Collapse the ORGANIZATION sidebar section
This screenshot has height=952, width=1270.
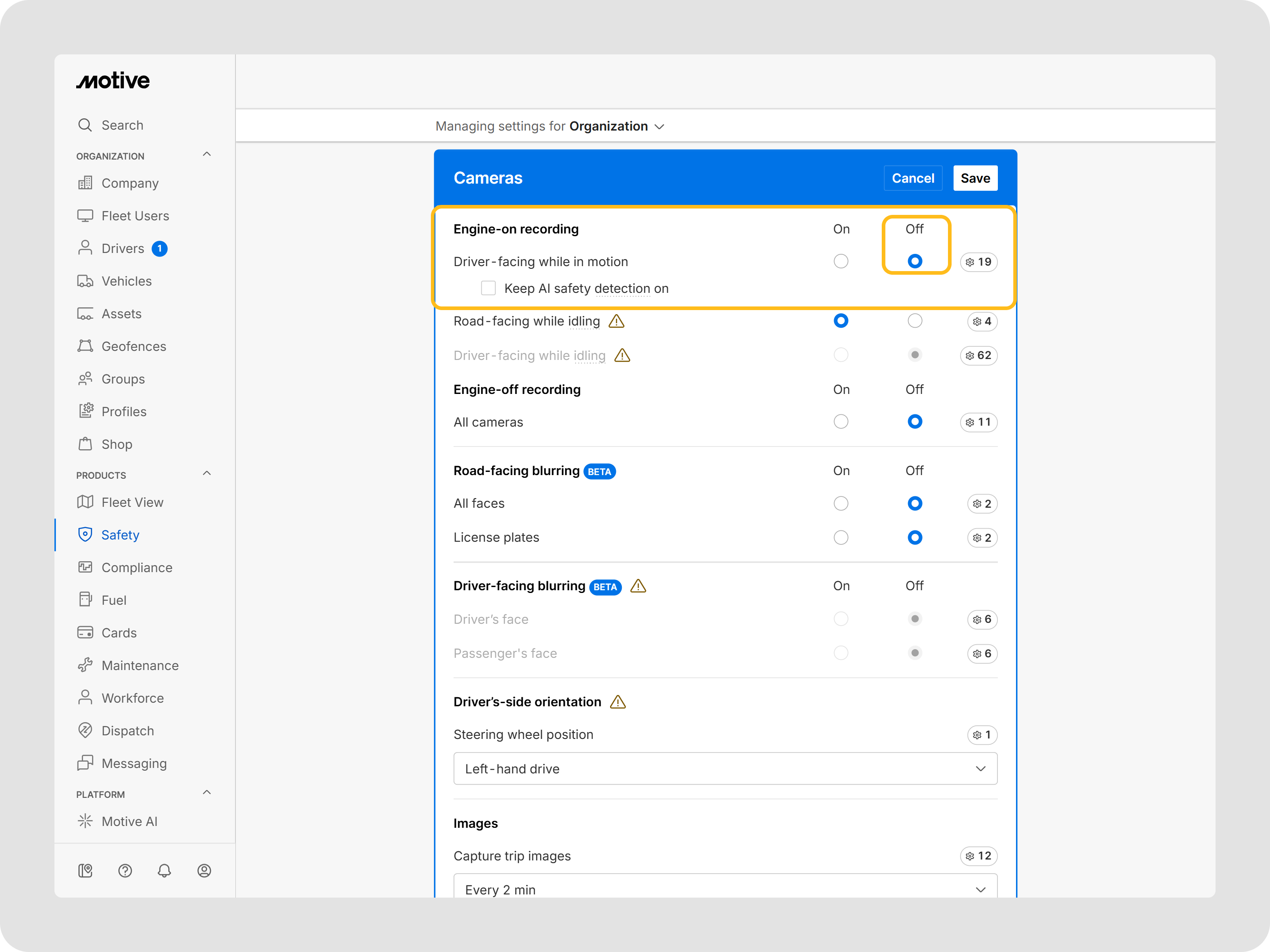pos(207,155)
